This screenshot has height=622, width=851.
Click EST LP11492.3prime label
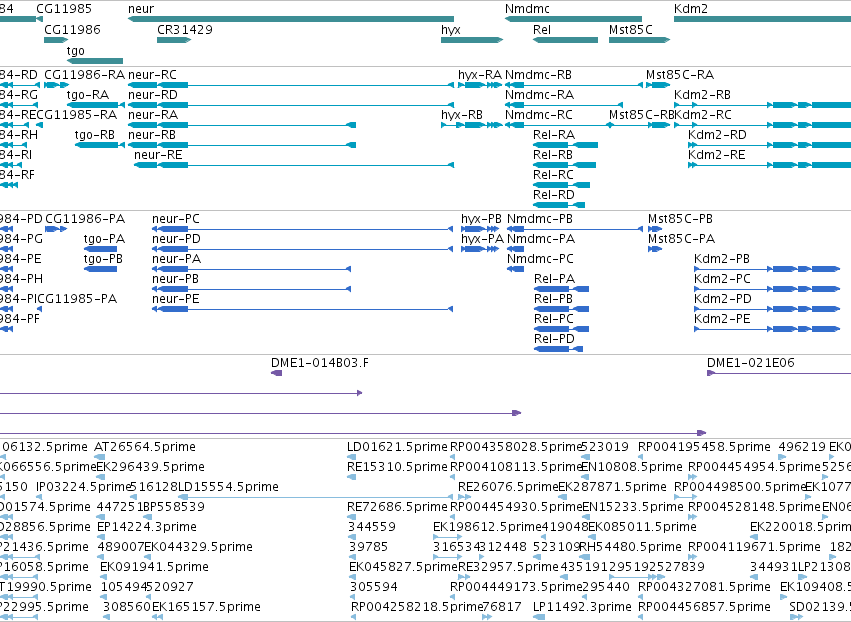point(582,607)
